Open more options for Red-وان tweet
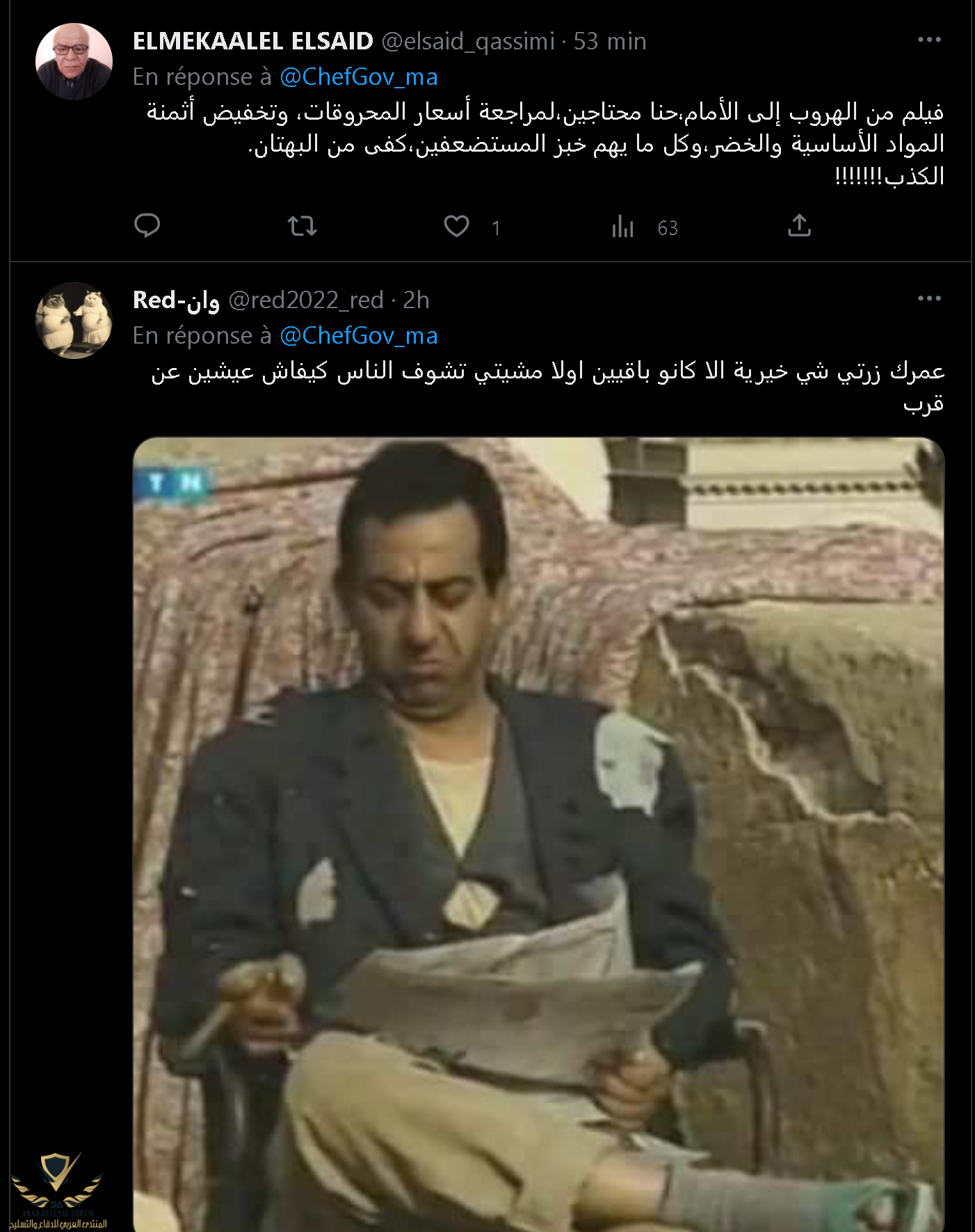The height and width of the screenshot is (1232, 975). 929,298
